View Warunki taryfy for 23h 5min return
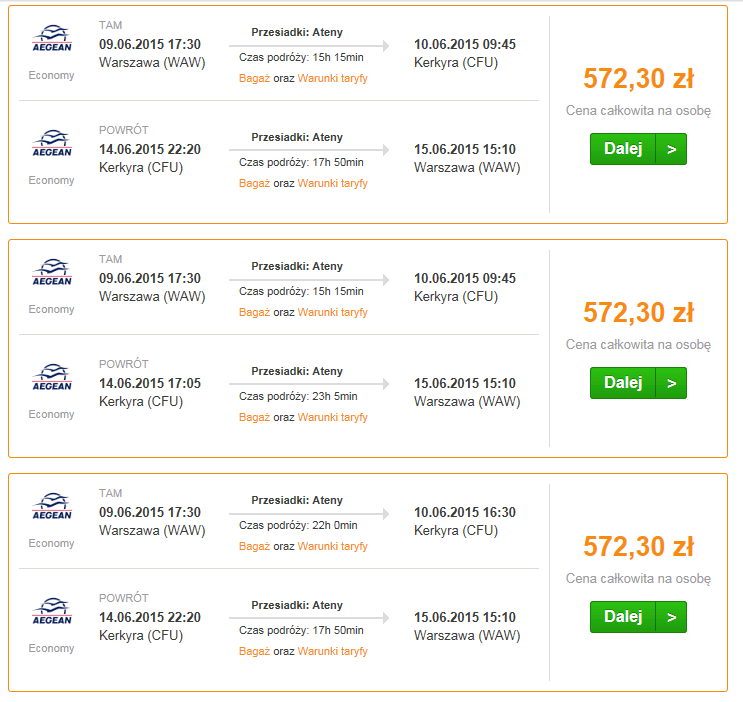 tap(333, 418)
